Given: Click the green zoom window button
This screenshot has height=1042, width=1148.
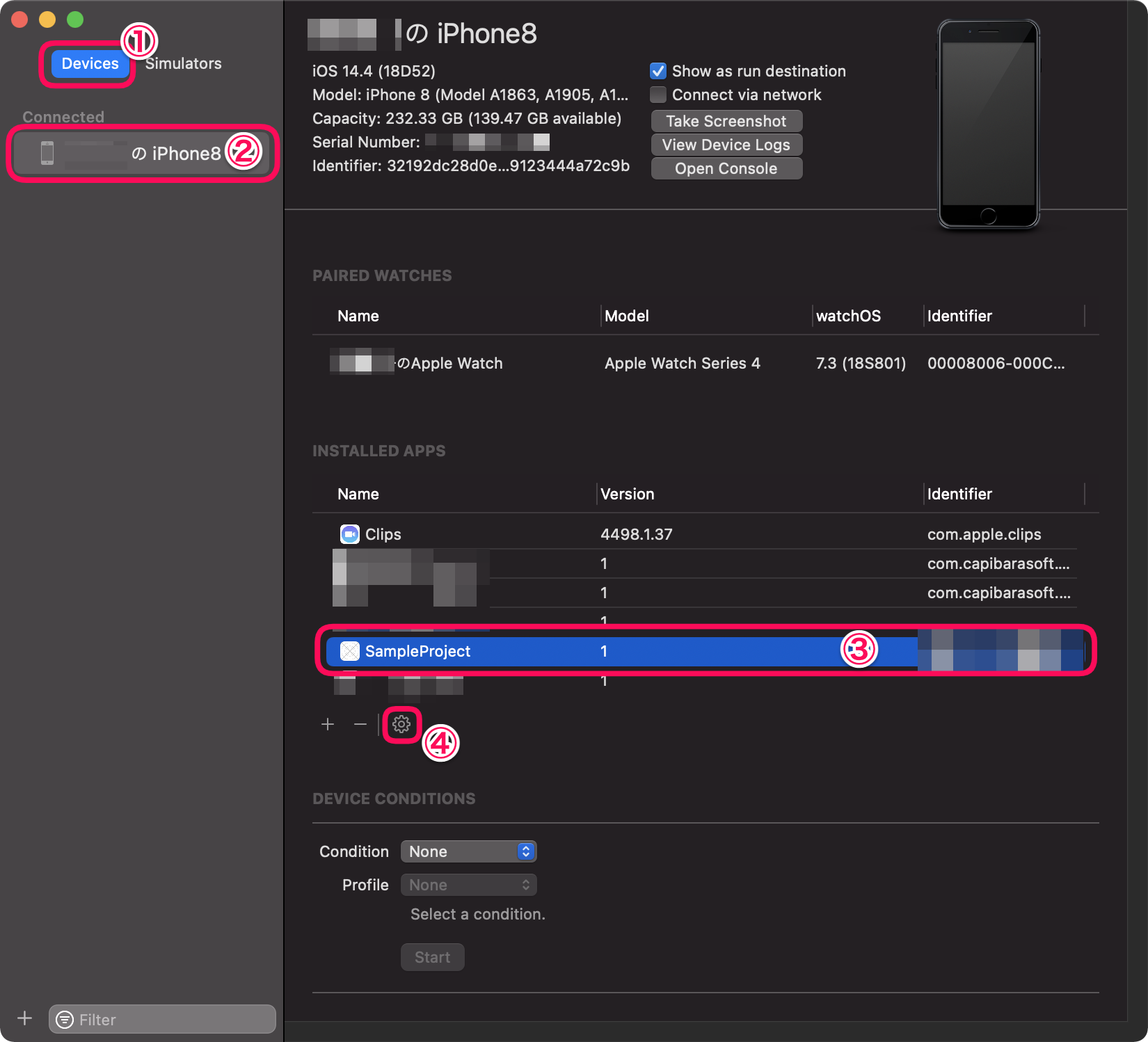Looking at the screenshot, I should click(x=75, y=19).
